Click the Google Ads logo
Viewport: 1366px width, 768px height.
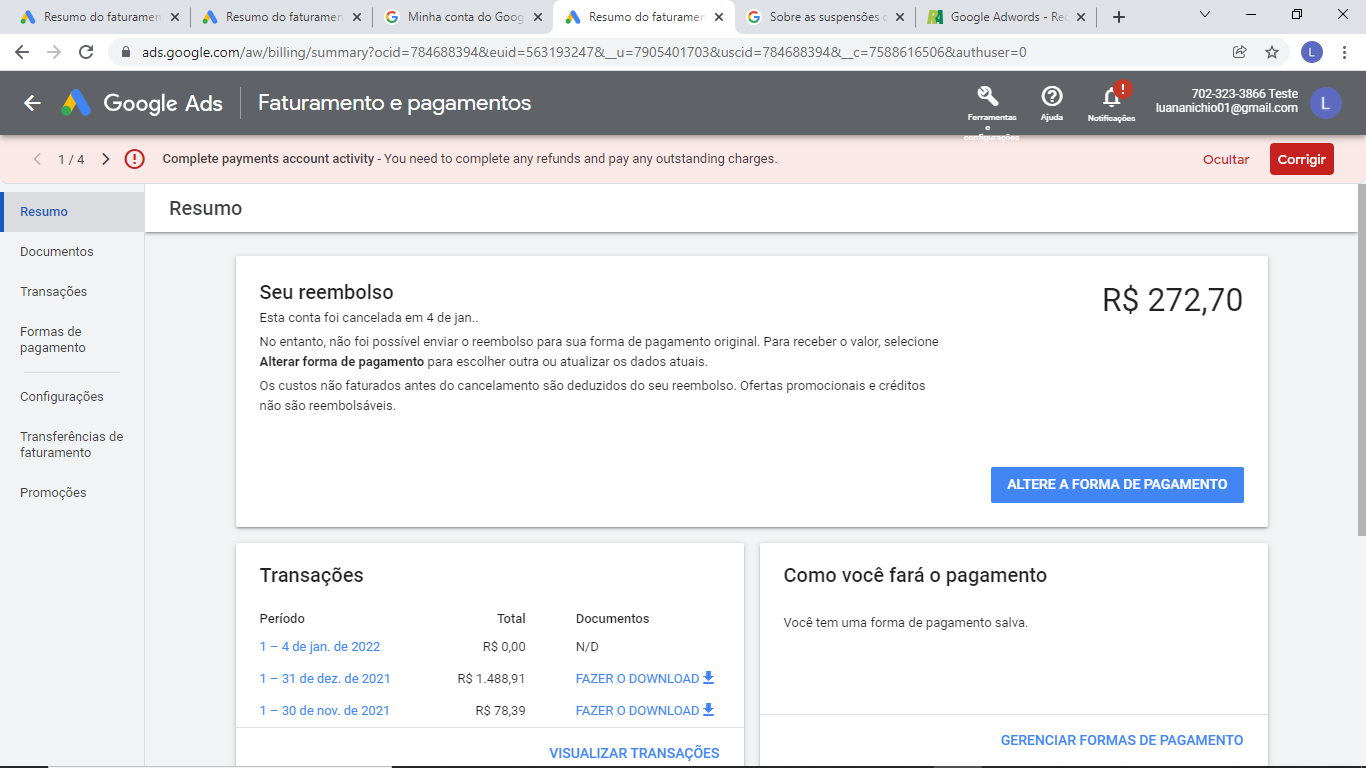coord(142,103)
